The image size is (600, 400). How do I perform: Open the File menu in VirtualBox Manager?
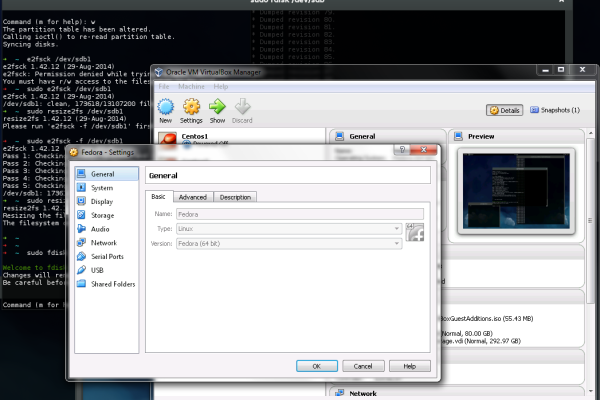coord(164,87)
